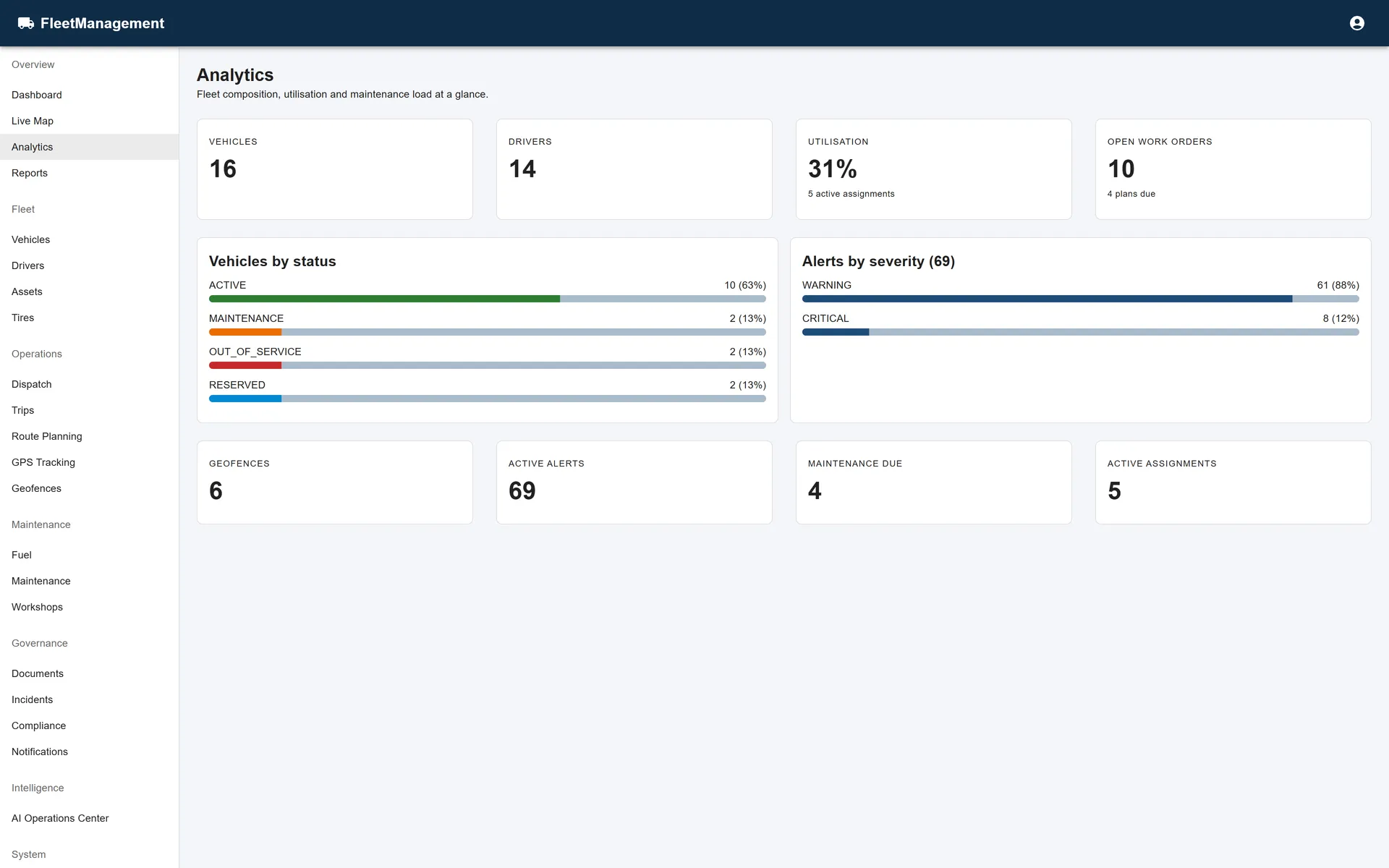Click the '5 active assignments' text

tap(851, 194)
